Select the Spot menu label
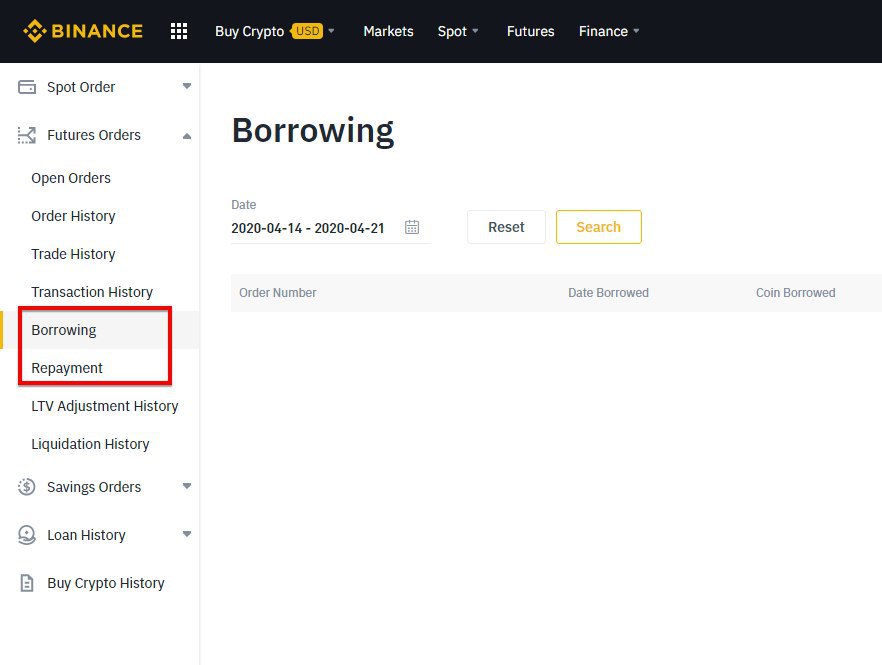Viewport: 882px width, 665px height. [x=452, y=32]
